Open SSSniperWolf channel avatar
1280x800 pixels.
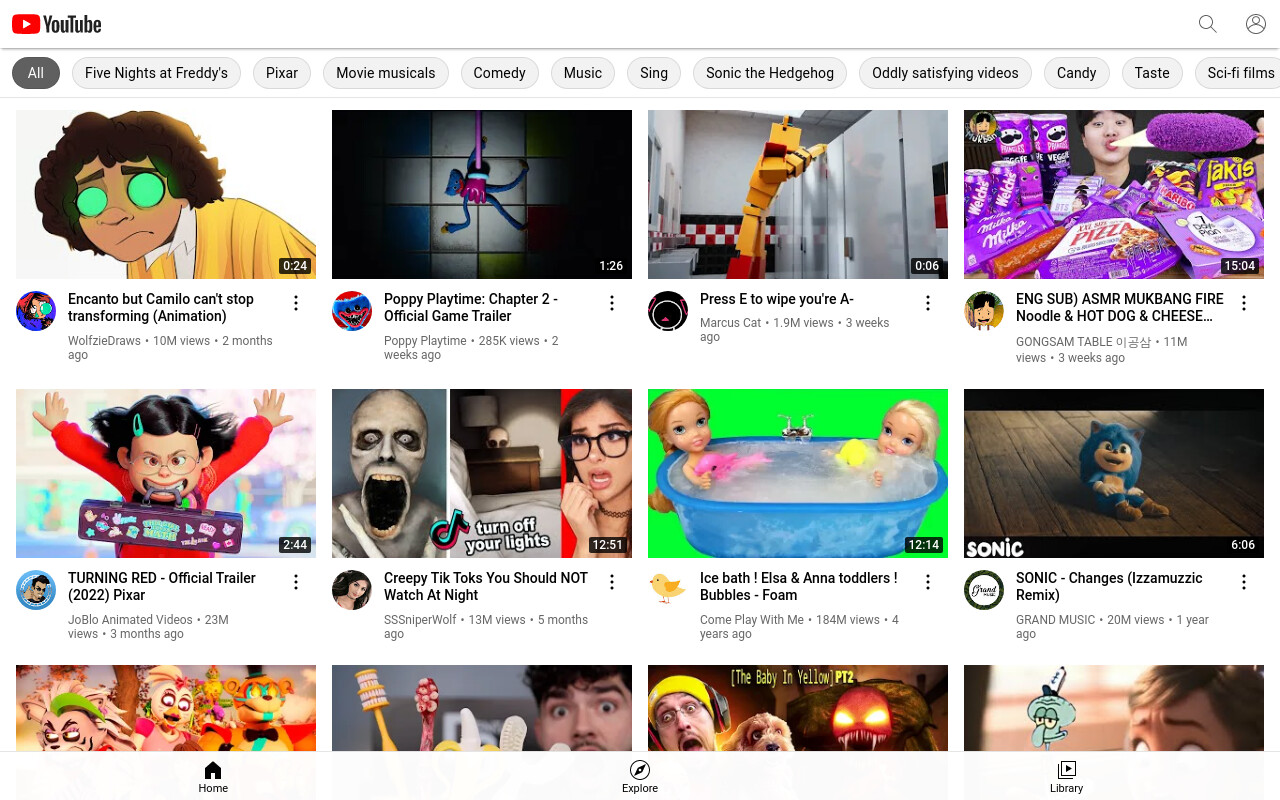(352, 590)
